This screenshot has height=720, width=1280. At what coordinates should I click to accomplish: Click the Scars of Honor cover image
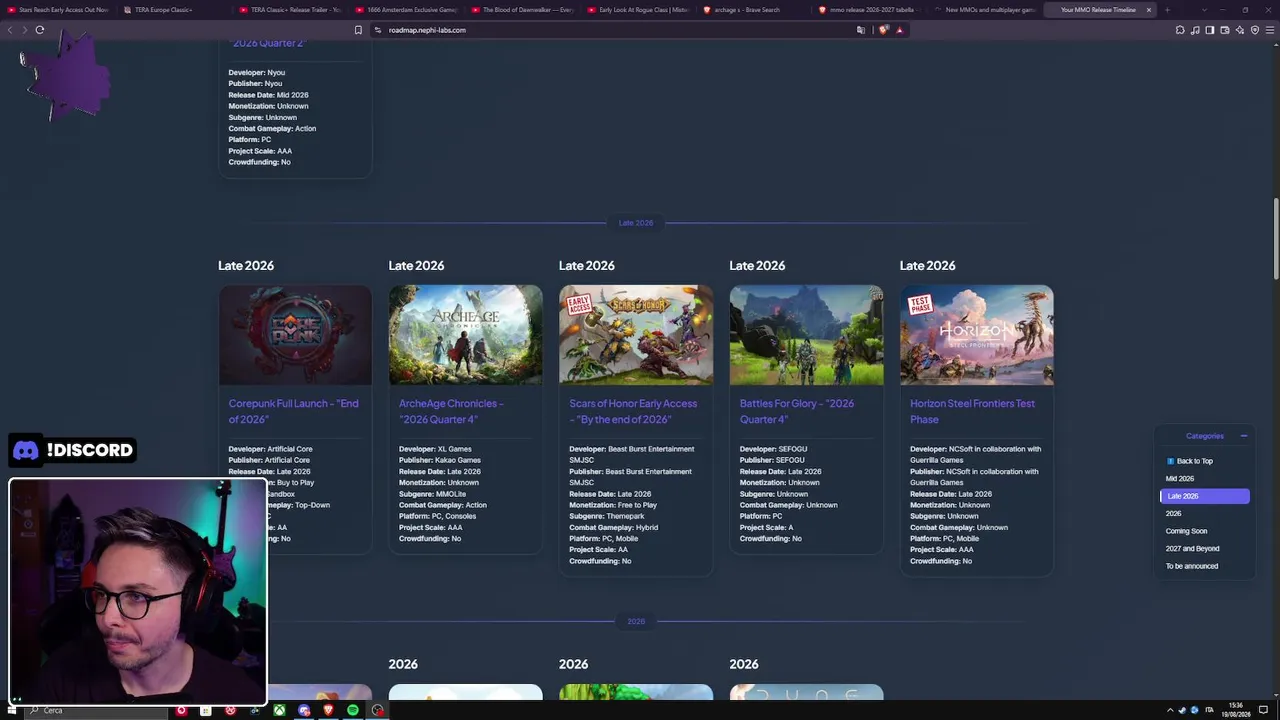coord(636,335)
